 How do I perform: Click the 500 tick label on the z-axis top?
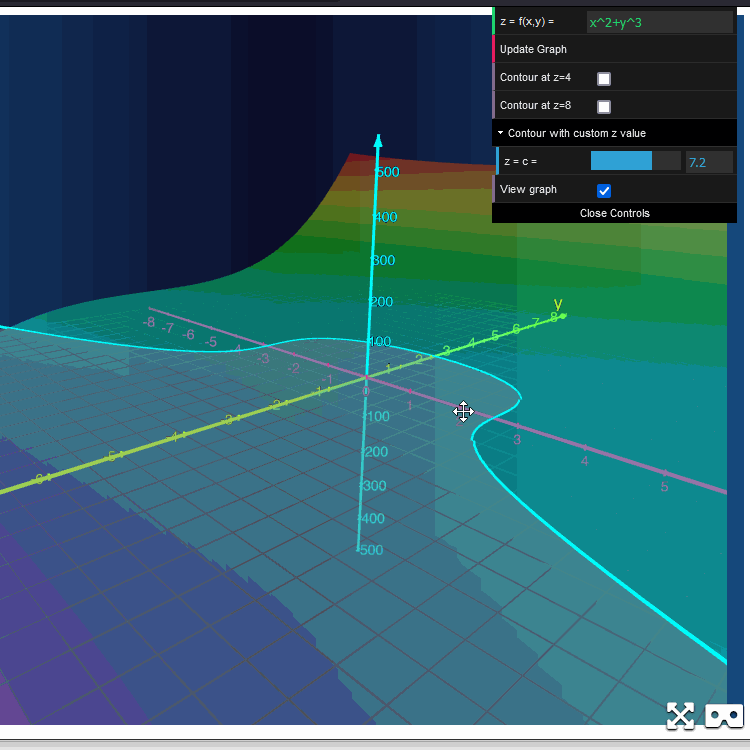point(386,172)
